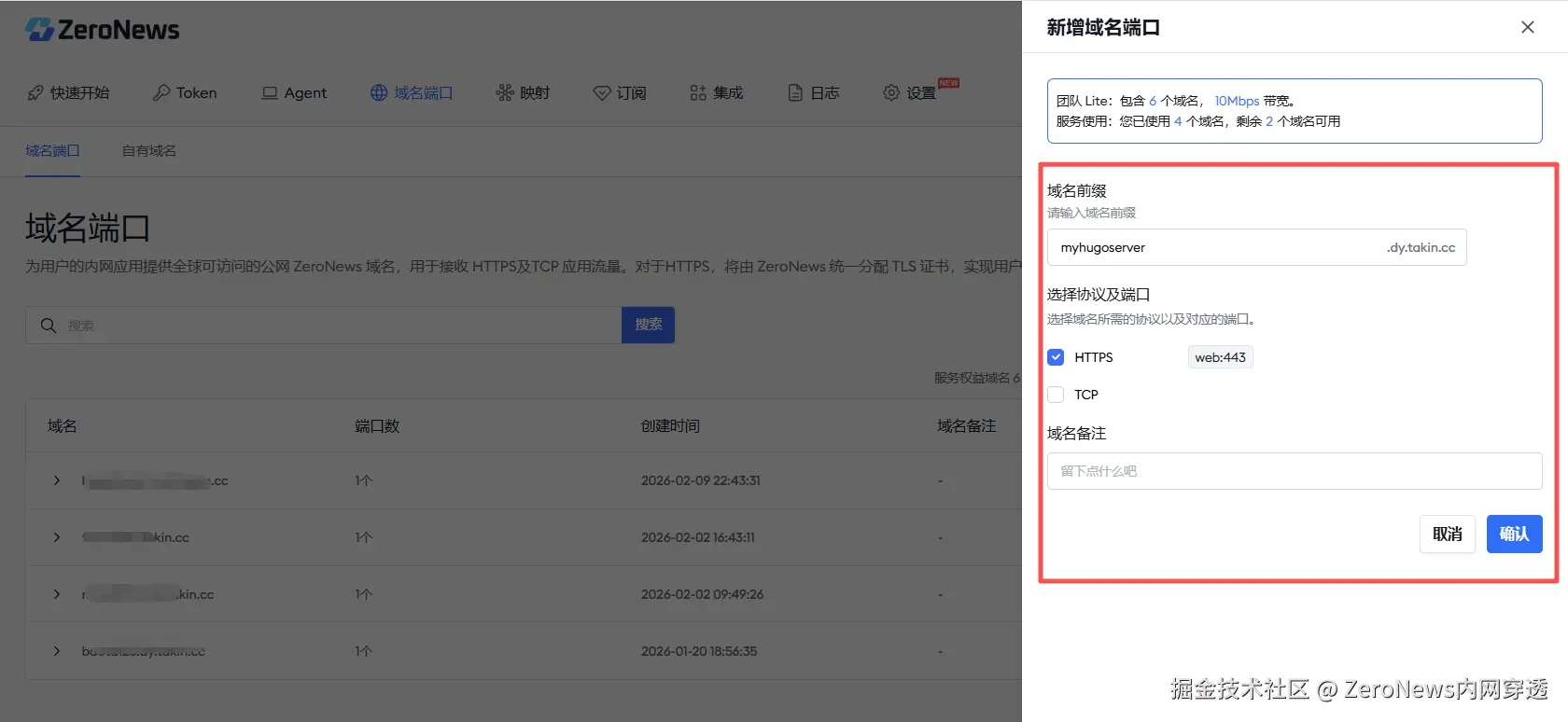The image size is (1568, 722).
Task: Focus the domain search input field
Action: coord(324,326)
